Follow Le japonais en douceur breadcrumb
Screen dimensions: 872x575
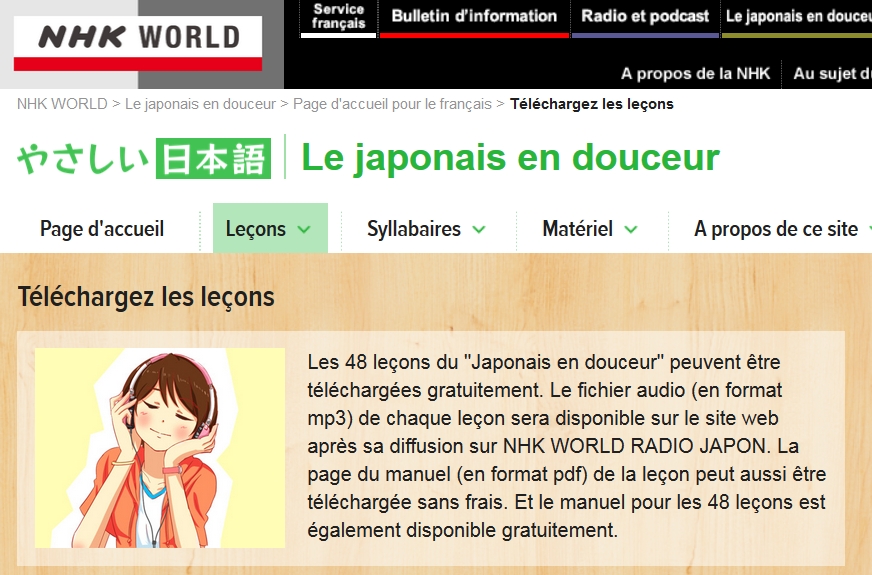click(200, 104)
